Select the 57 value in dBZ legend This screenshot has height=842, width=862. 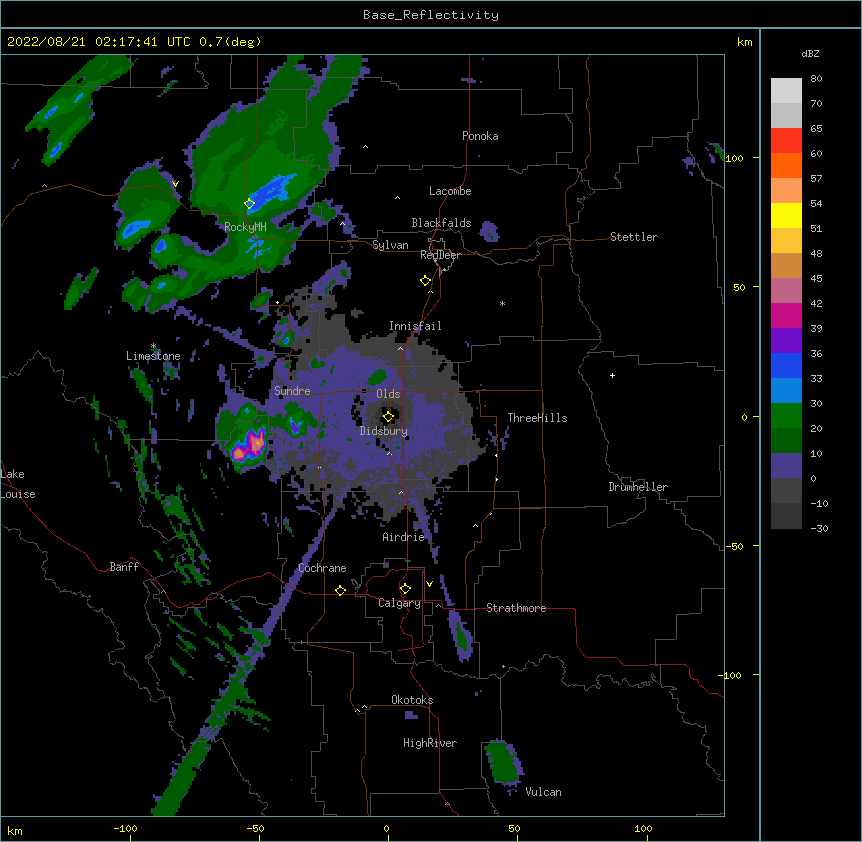(x=816, y=179)
